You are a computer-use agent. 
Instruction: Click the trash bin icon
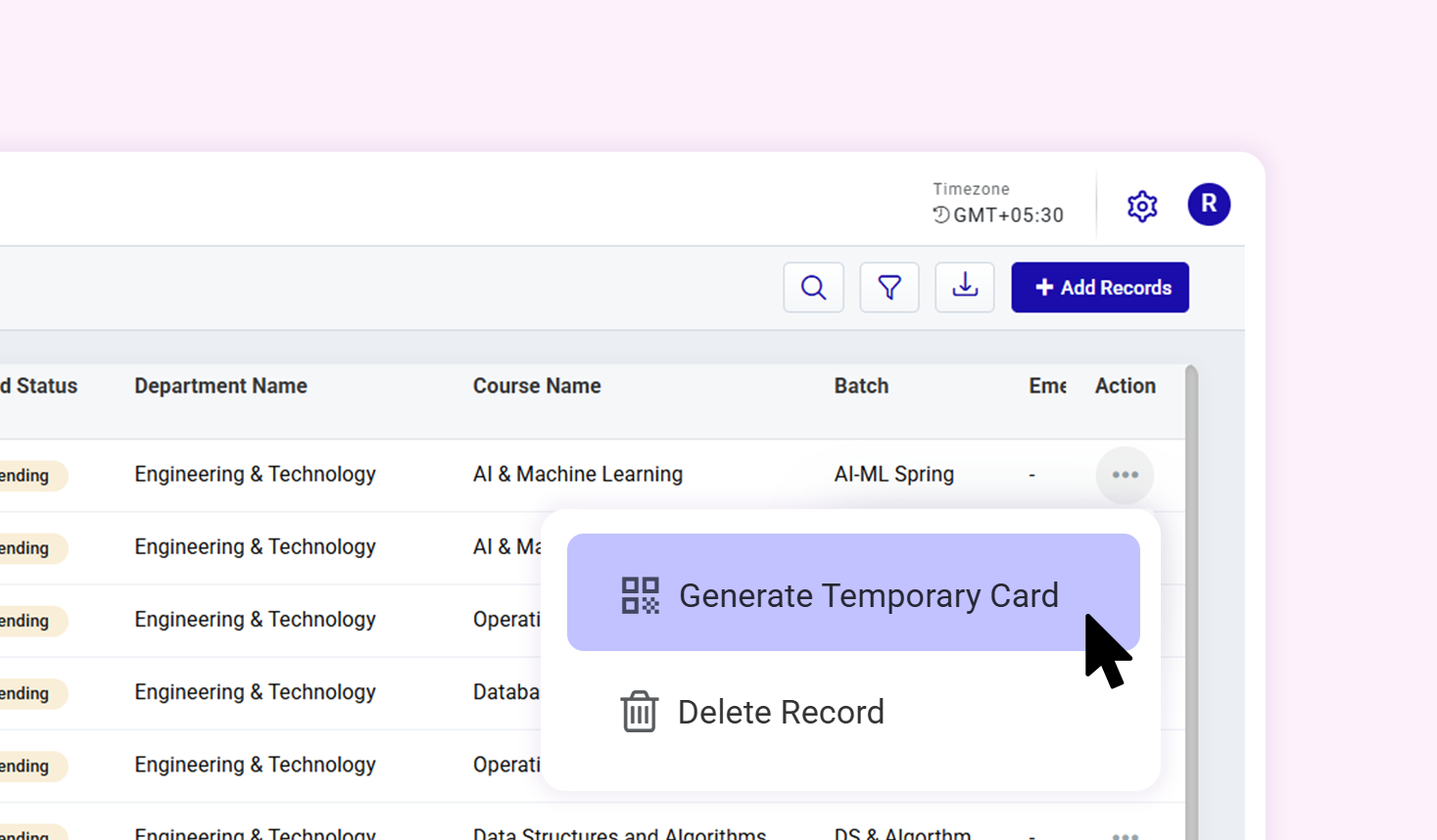coord(639,712)
